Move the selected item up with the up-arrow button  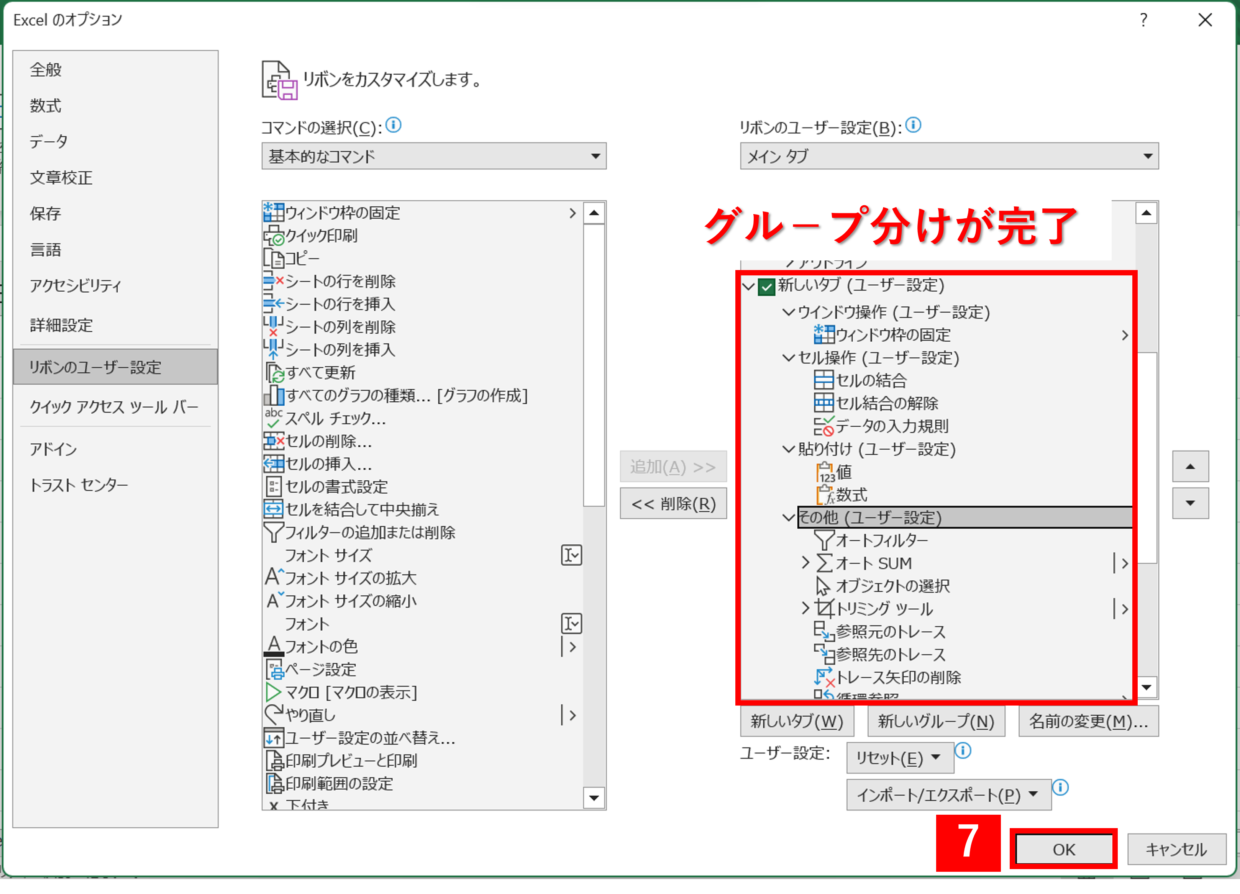1190,466
